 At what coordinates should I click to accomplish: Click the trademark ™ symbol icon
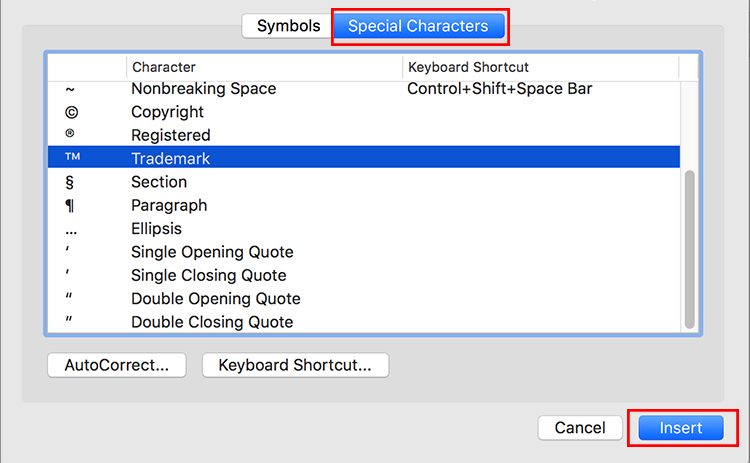tap(73, 156)
